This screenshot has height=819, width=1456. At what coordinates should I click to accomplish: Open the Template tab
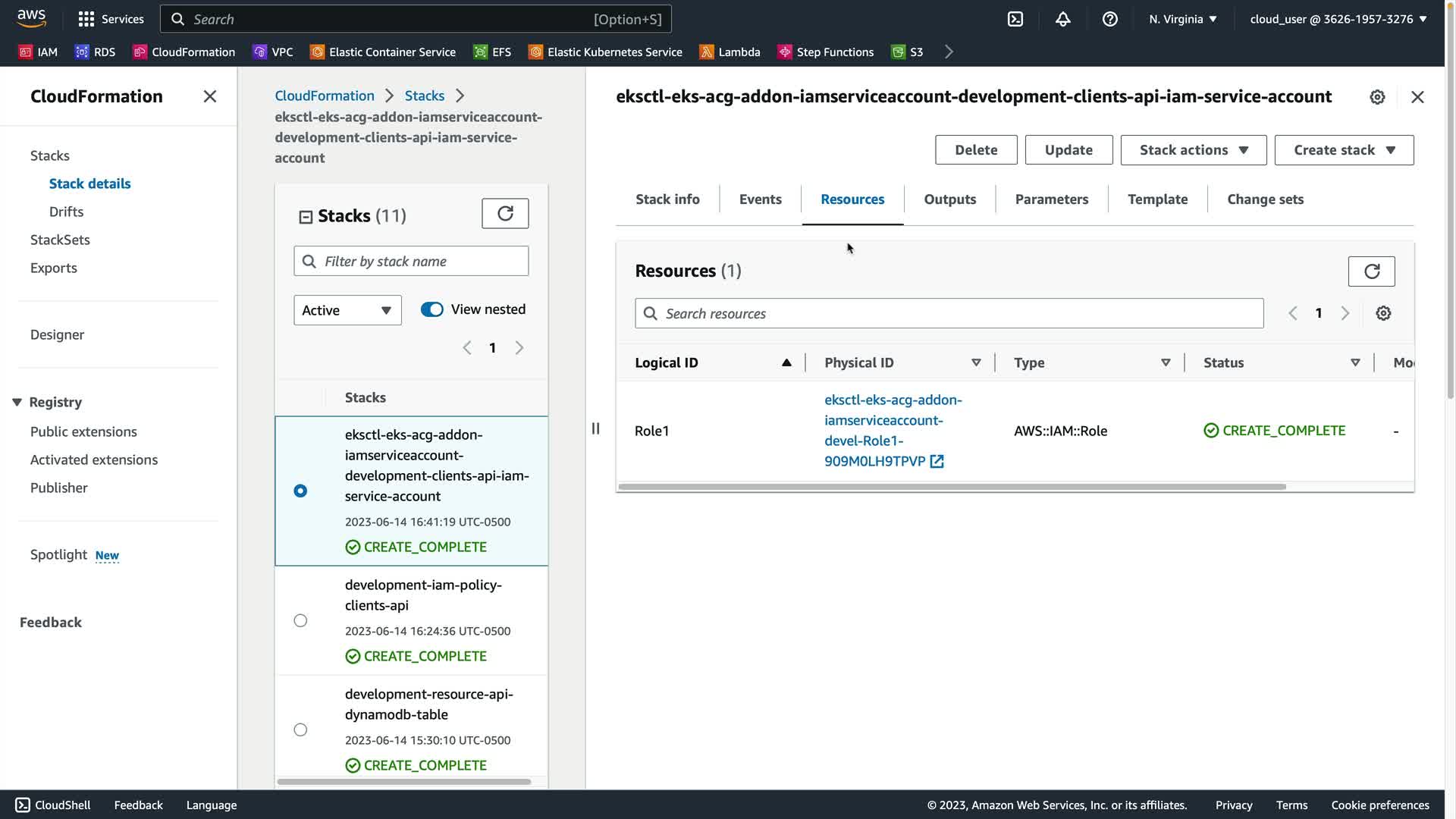click(x=1157, y=199)
